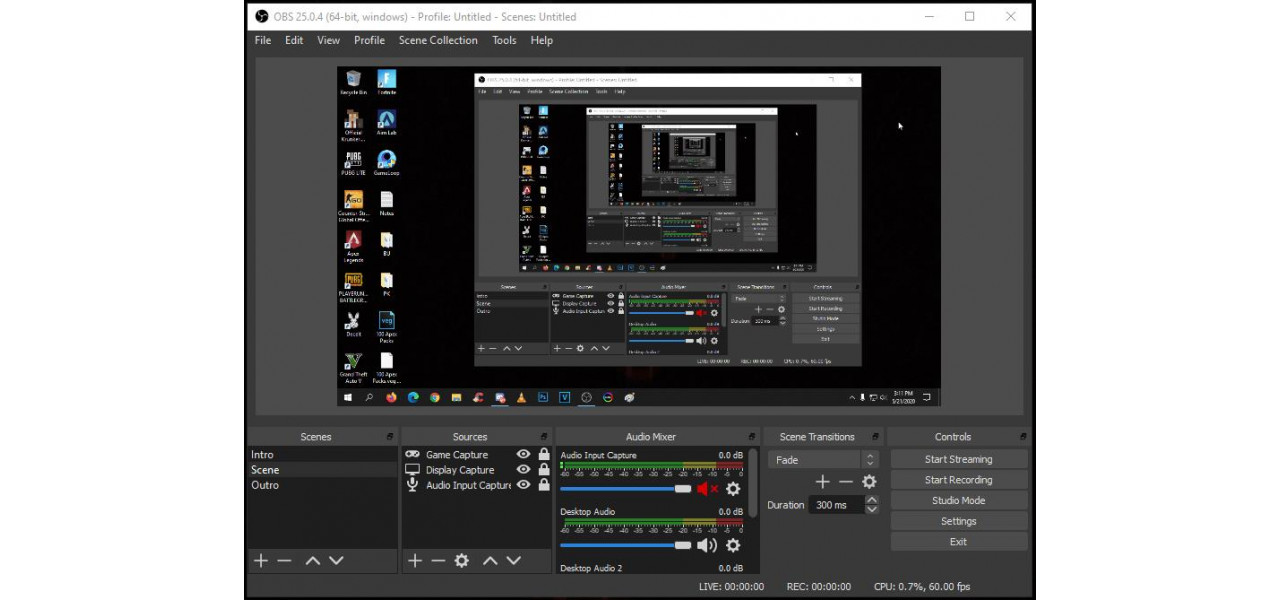Mute Desktop Audio speaker icon

[x=707, y=545]
